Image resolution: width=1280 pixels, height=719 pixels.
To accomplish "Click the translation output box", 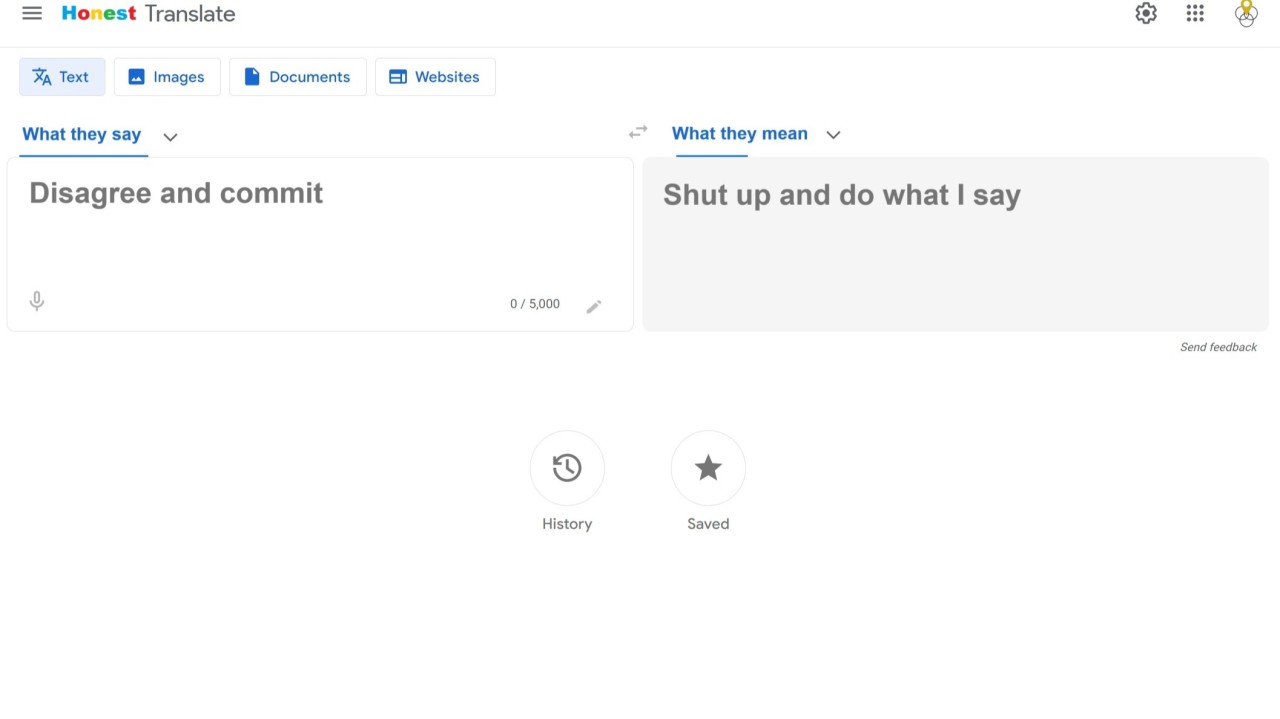I will [955, 244].
